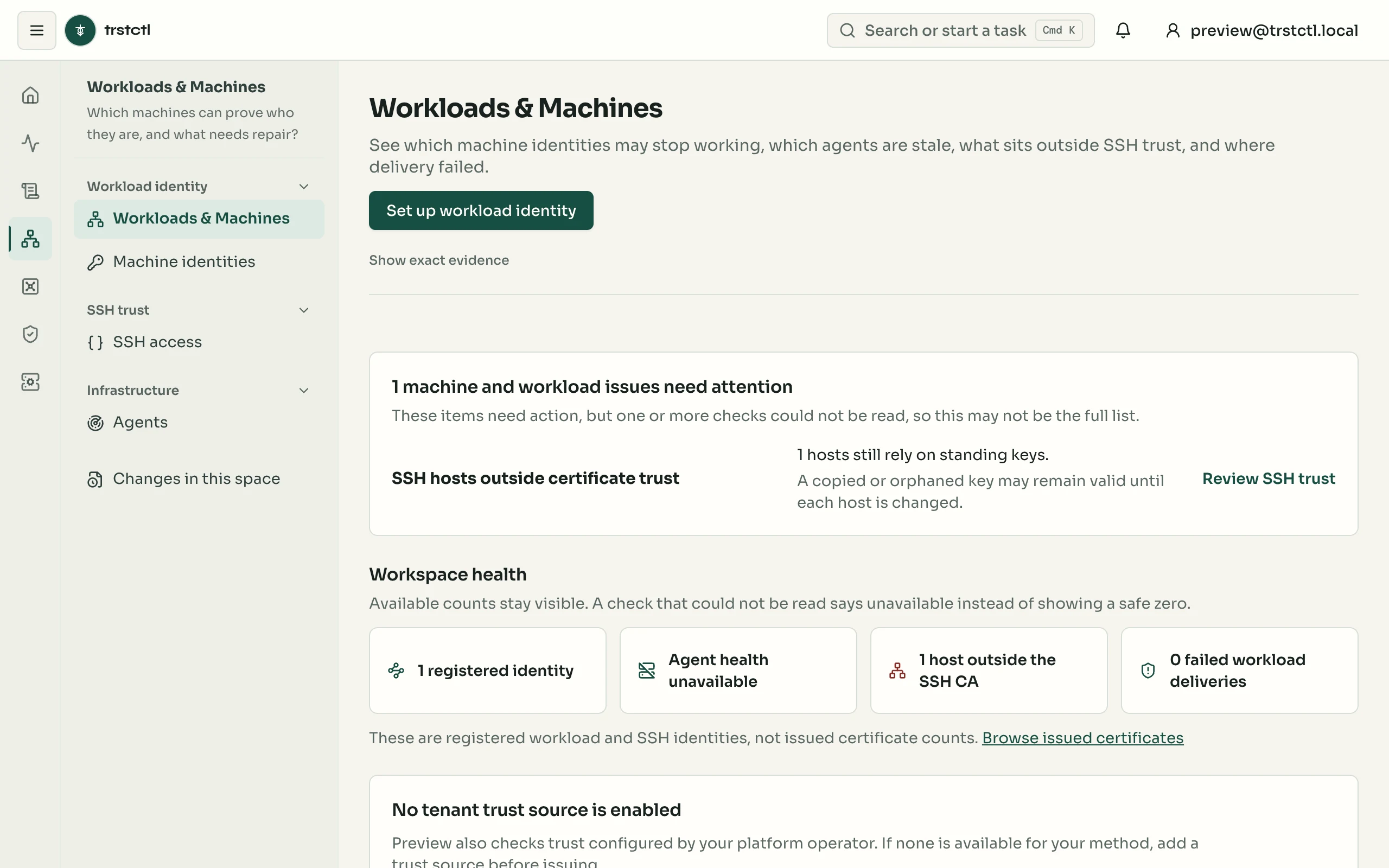Click the failed workload deliveries shield icon
Screen dimensions: 1389x868
[1148, 671]
